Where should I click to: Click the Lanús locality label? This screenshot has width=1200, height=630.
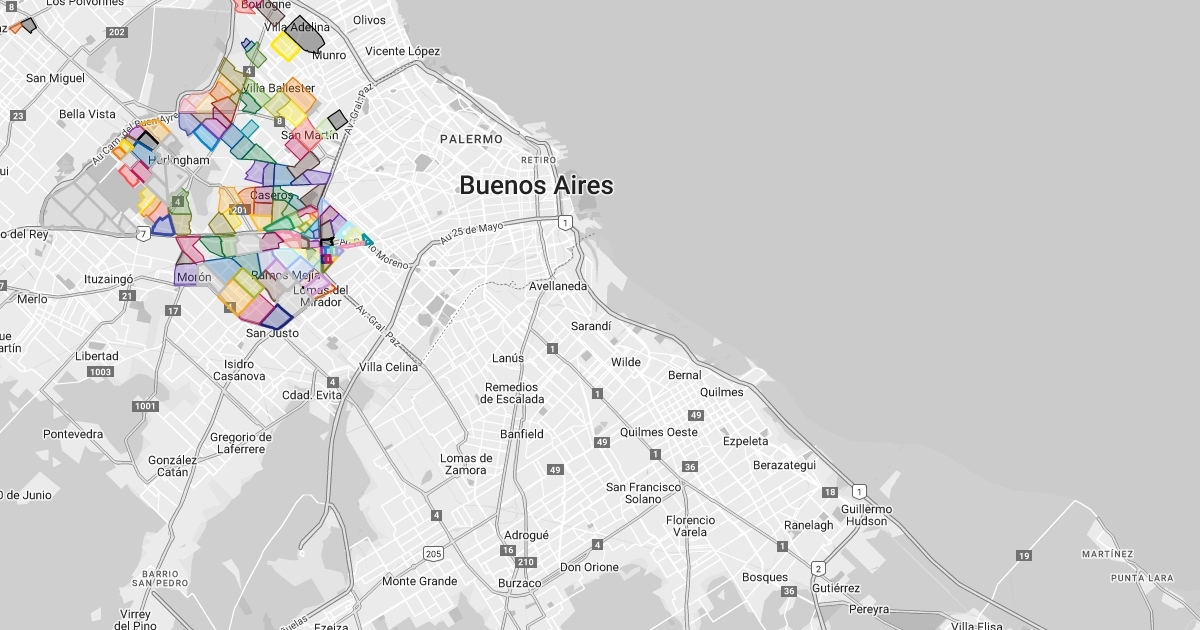pyautogui.click(x=508, y=358)
